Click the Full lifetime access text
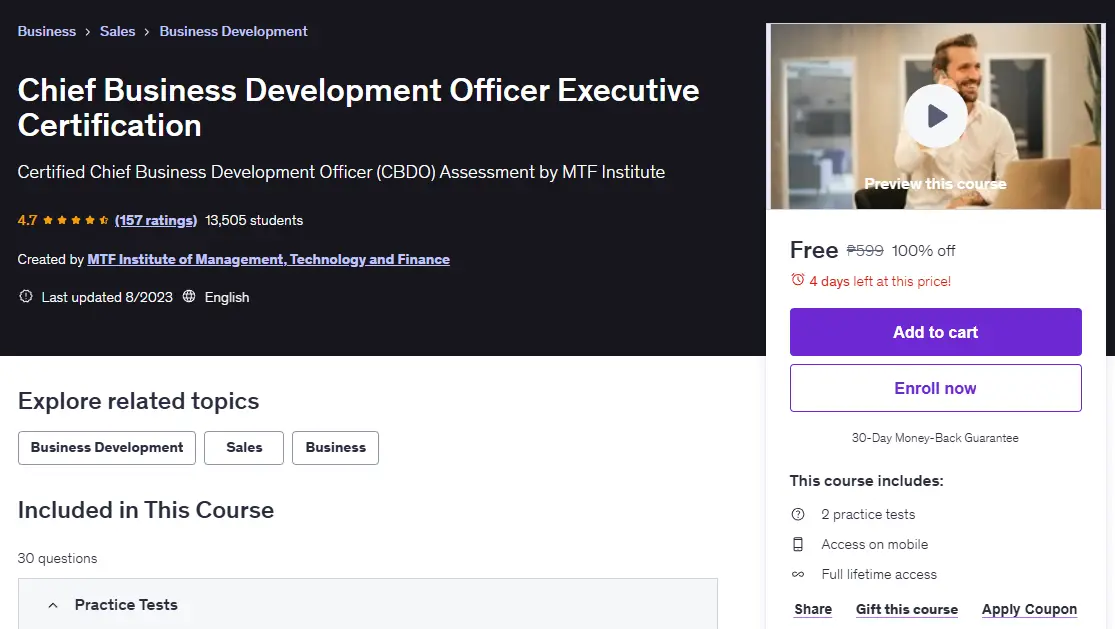This screenshot has width=1115, height=629. tap(879, 574)
